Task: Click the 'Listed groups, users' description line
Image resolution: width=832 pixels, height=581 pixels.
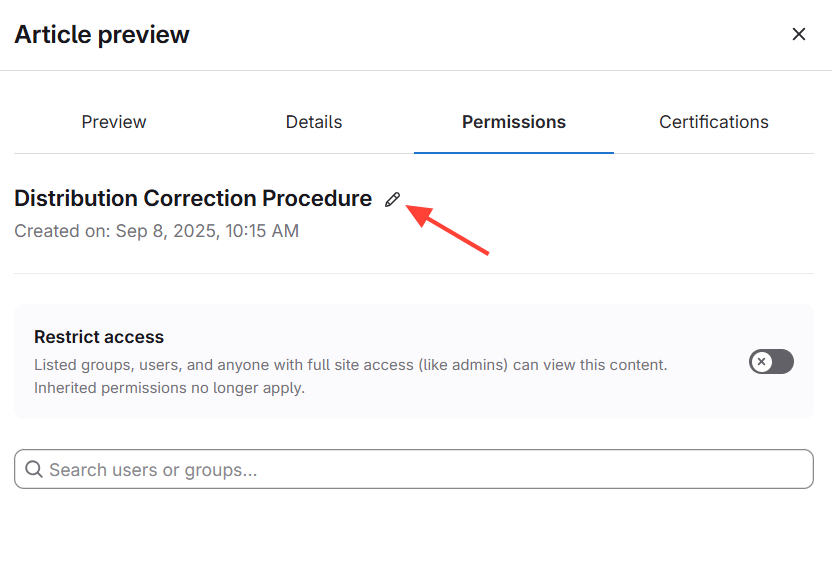Action: 350,365
